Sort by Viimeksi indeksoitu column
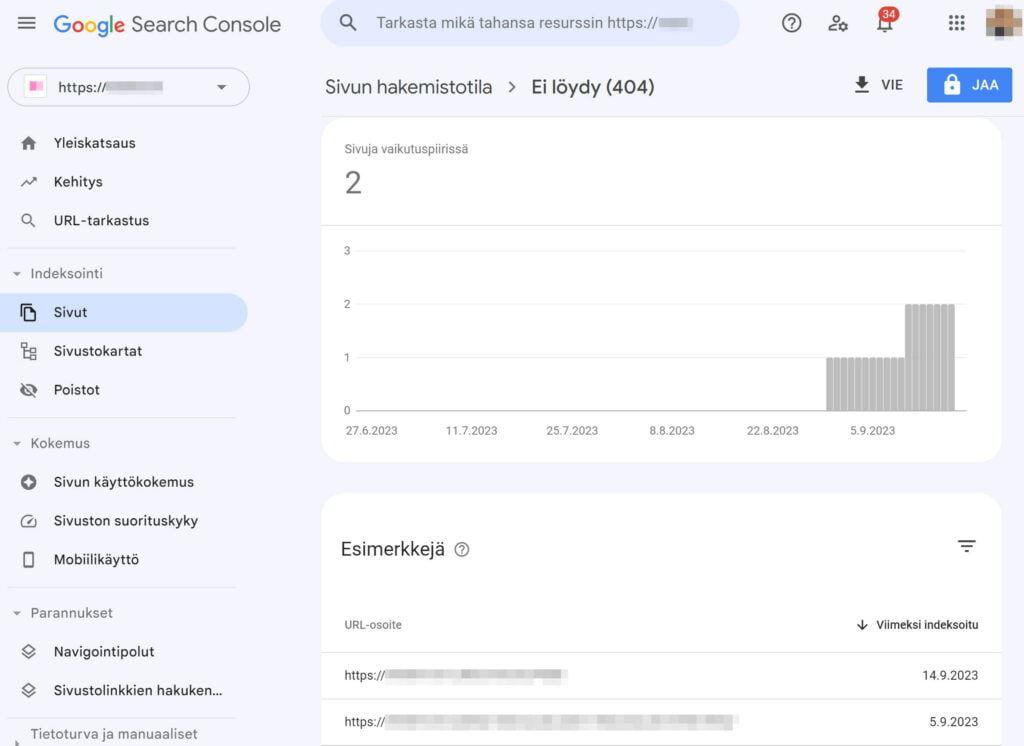The height and width of the screenshot is (746, 1024). click(x=917, y=625)
